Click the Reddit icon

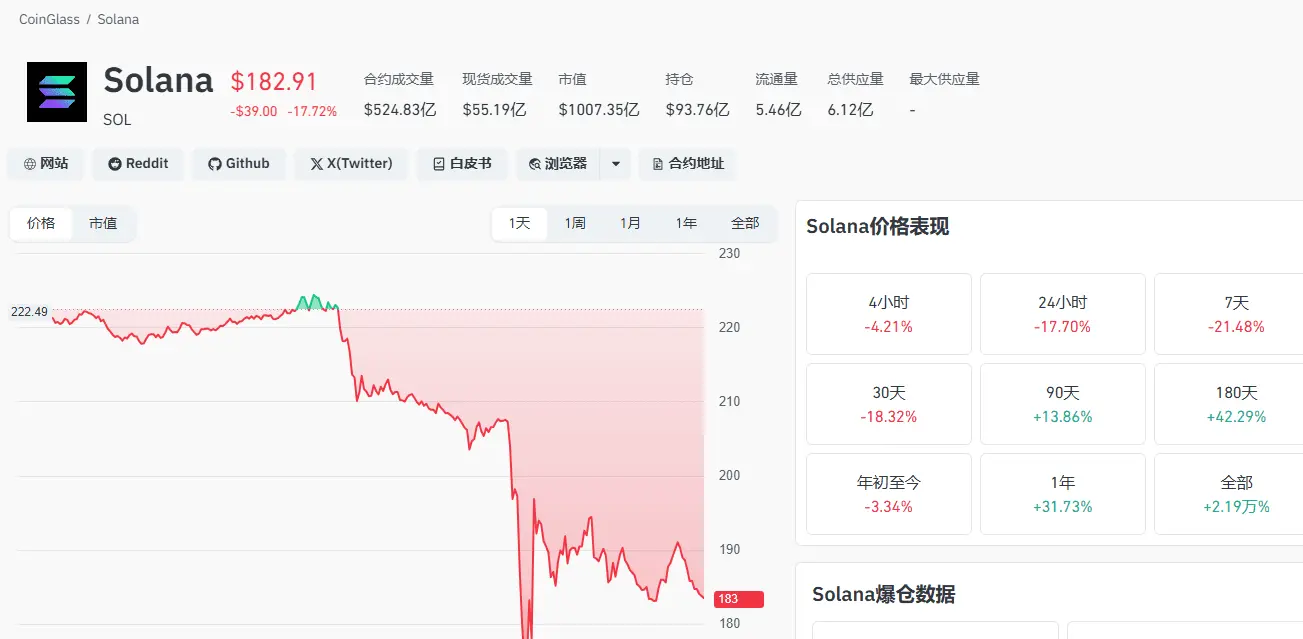[x=115, y=164]
